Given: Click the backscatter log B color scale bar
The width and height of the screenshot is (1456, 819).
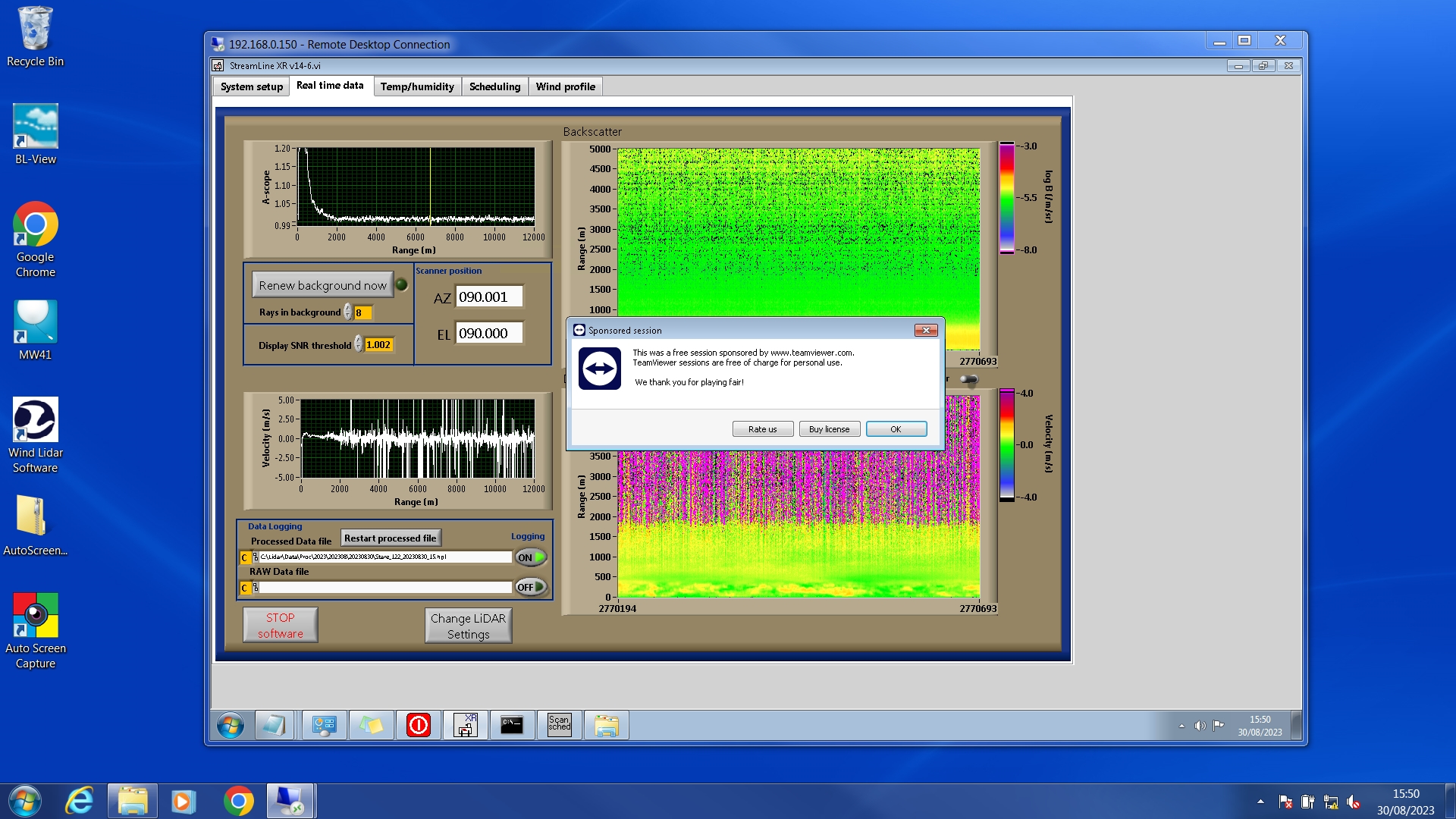Looking at the screenshot, I should (1006, 197).
